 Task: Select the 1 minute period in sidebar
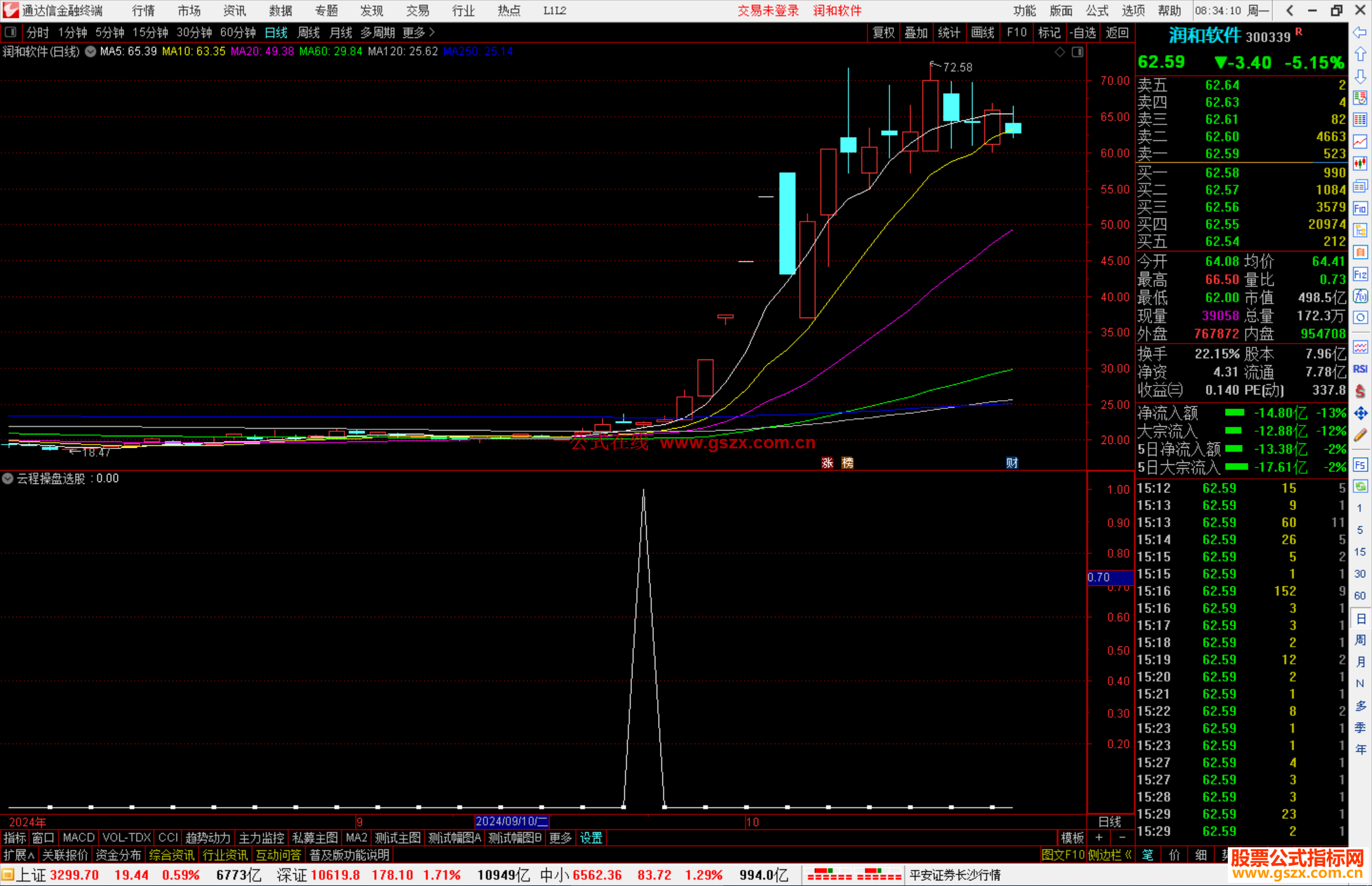tap(1359, 508)
